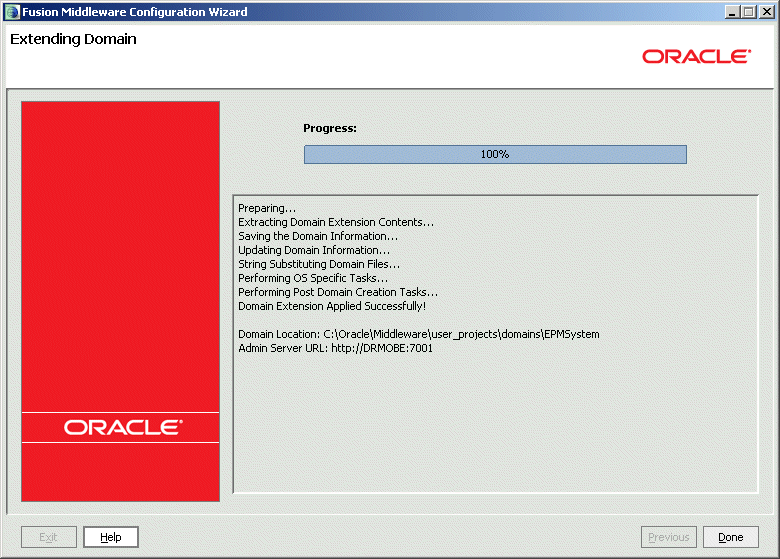Click the Done button
The width and height of the screenshot is (780, 559).
click(x=731, y=537)
